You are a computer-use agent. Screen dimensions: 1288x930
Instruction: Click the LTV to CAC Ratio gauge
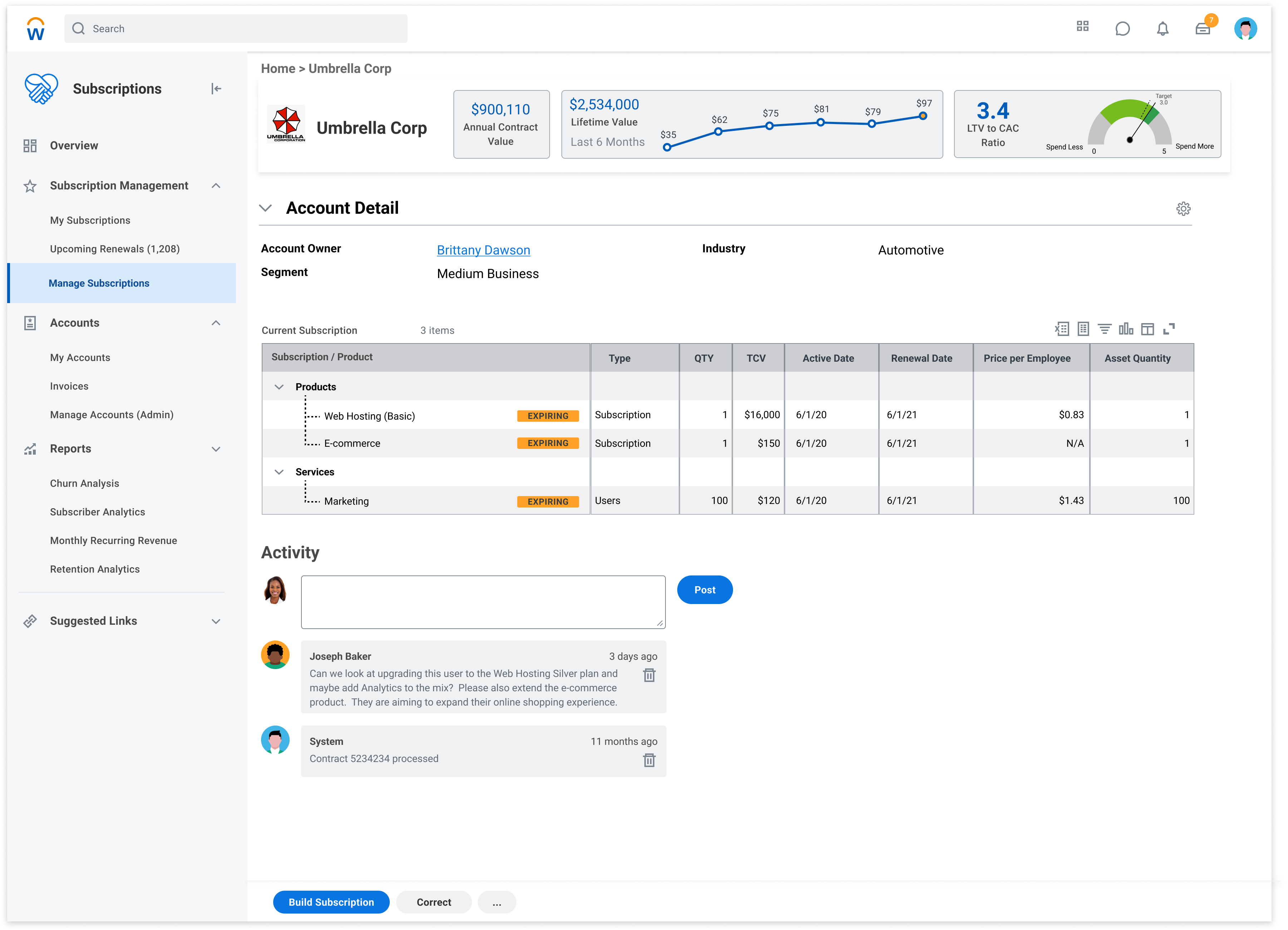point(1130,123)
